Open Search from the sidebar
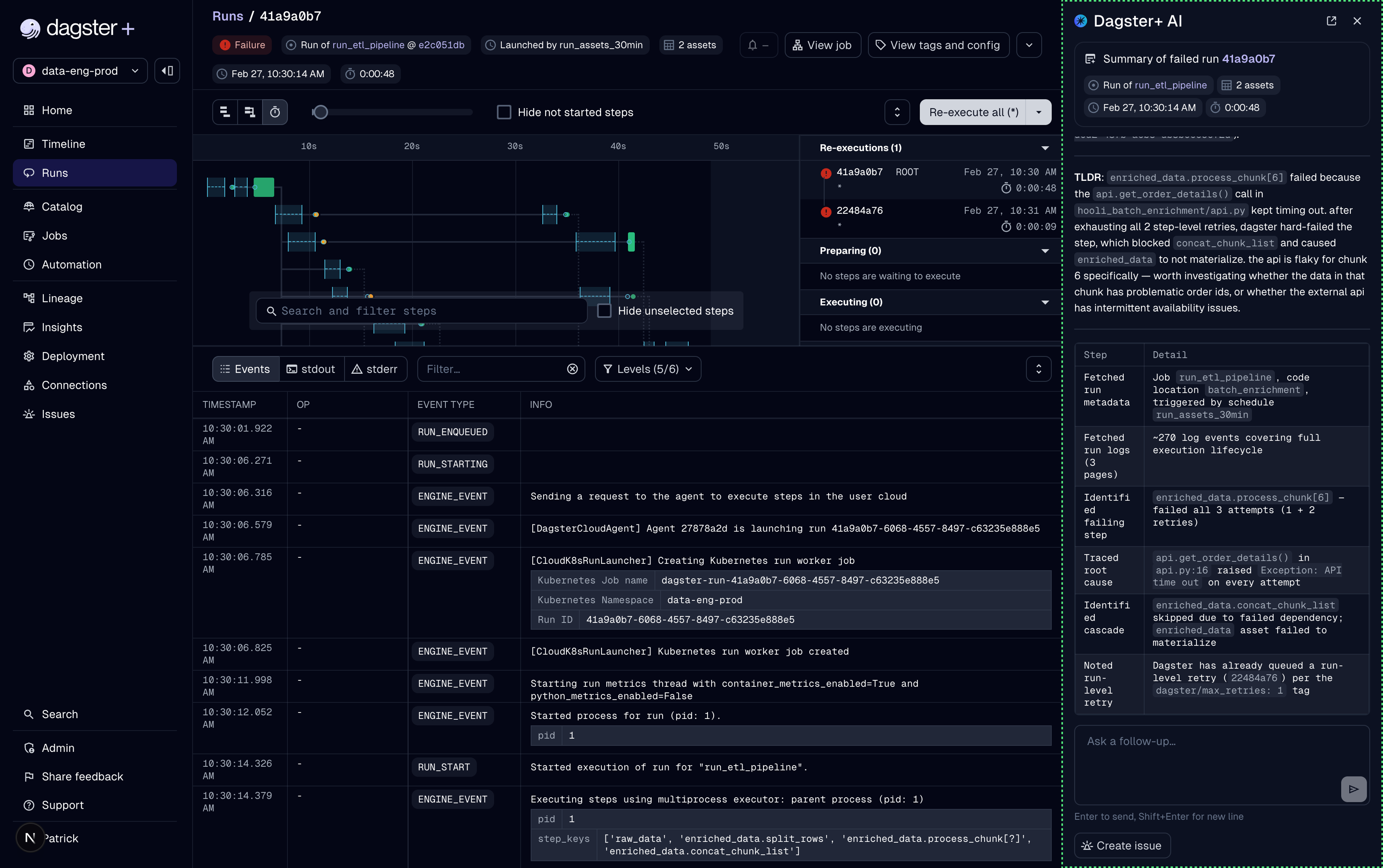This screenshot has height=868, width=1383. click(60, 714)
